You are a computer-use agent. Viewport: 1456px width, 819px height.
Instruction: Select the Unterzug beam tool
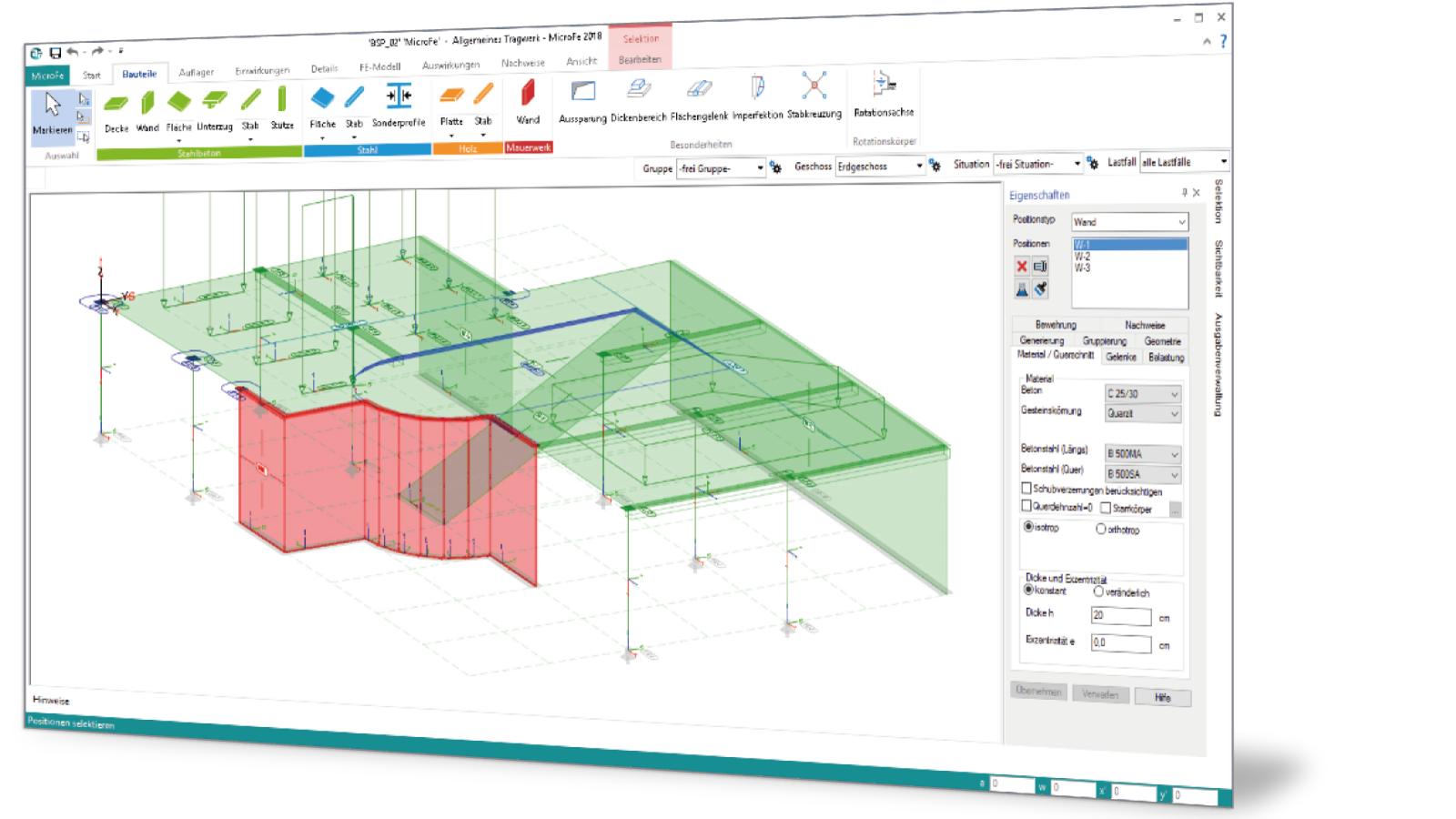click(x=215, y=110)
